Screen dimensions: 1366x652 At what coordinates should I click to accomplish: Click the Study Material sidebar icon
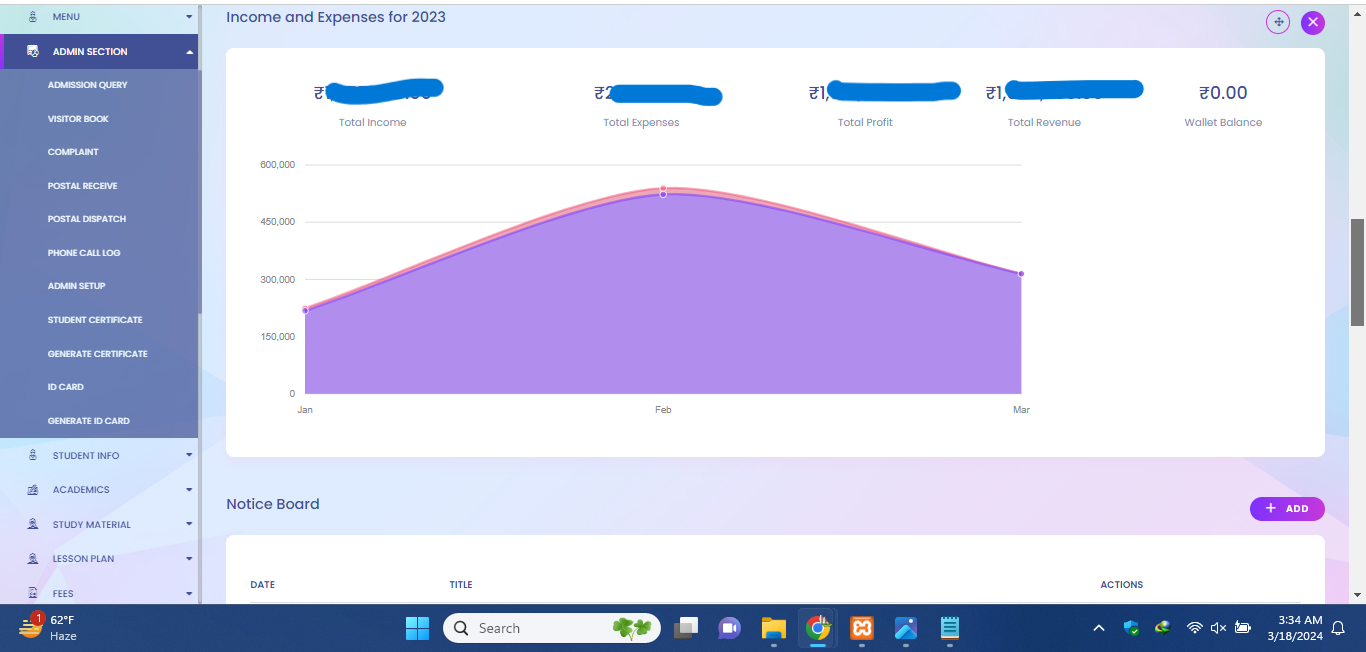(33, 524)
